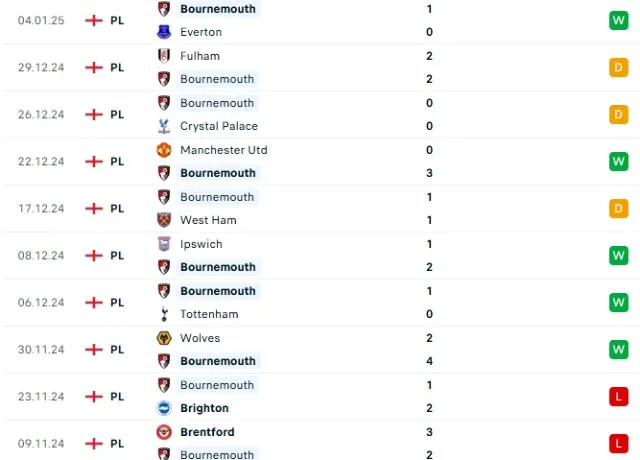Click the Tottenham crest icon

click(164, 314)
